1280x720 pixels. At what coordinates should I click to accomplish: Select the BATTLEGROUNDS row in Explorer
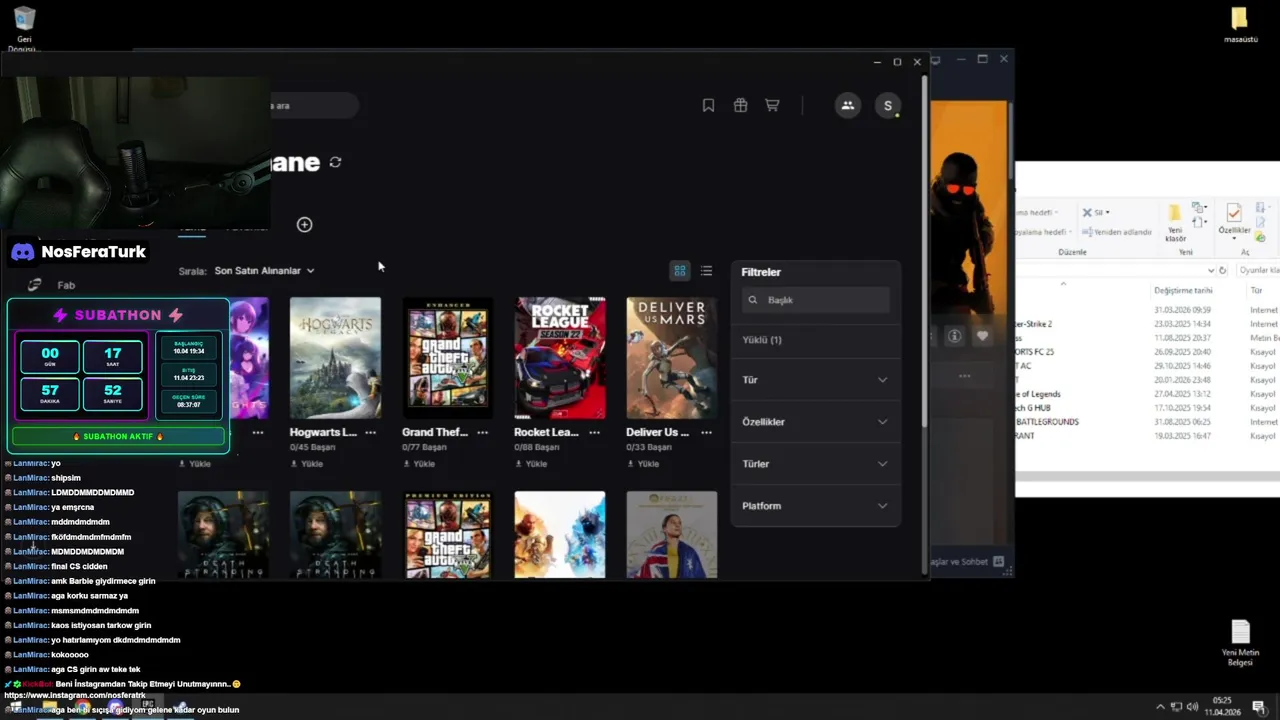click(1147, 422)
